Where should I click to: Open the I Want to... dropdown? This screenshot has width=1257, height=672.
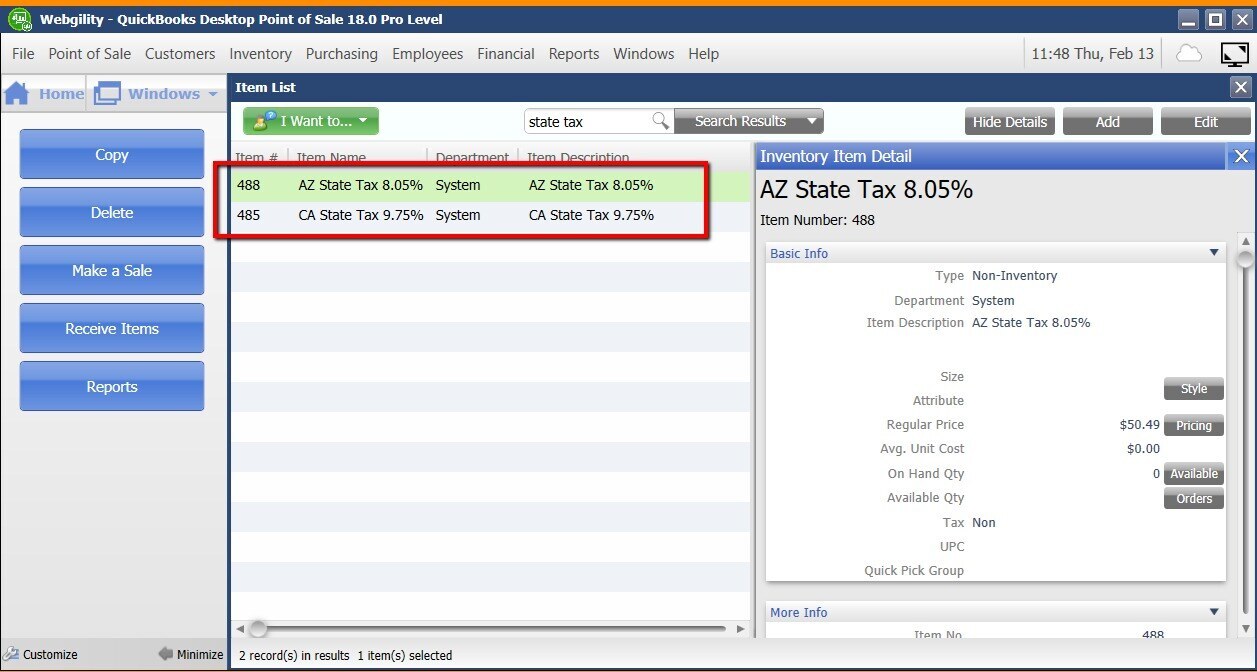point(310,122)
